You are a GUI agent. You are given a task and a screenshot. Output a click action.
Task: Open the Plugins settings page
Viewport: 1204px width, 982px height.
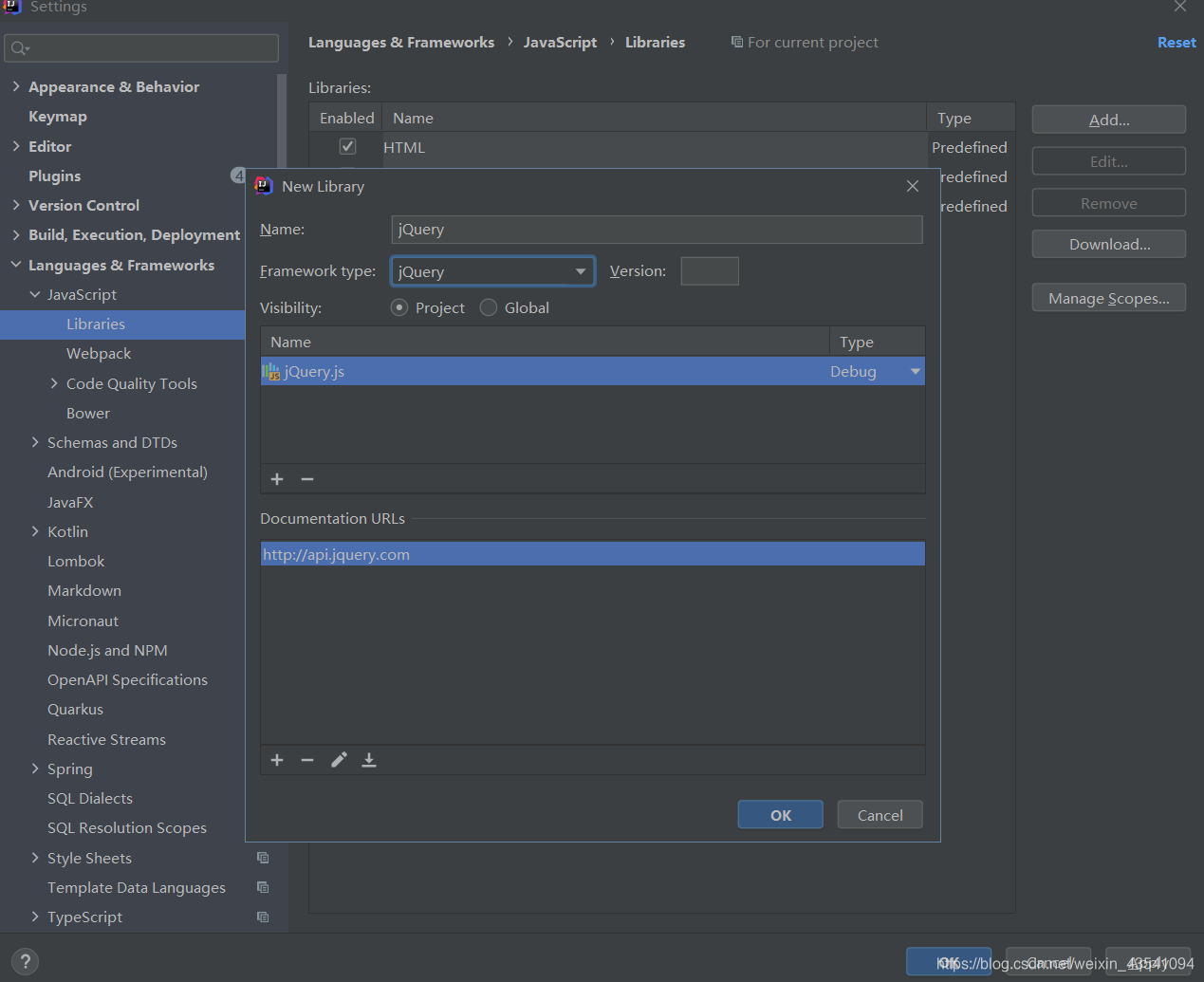(x=55, y=176)
